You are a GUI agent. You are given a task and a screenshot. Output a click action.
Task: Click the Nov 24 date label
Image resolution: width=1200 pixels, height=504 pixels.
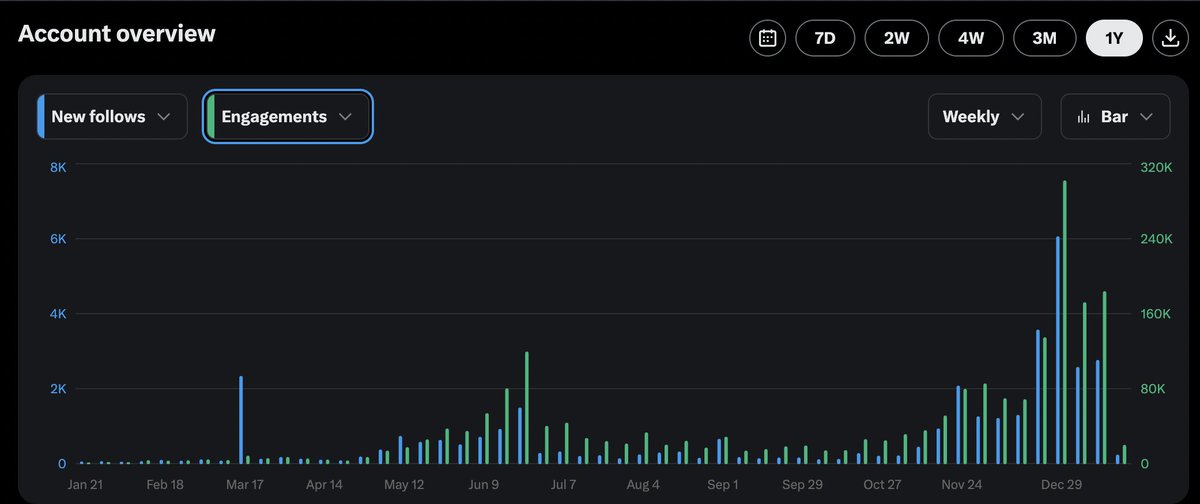(x=961, y=485)
